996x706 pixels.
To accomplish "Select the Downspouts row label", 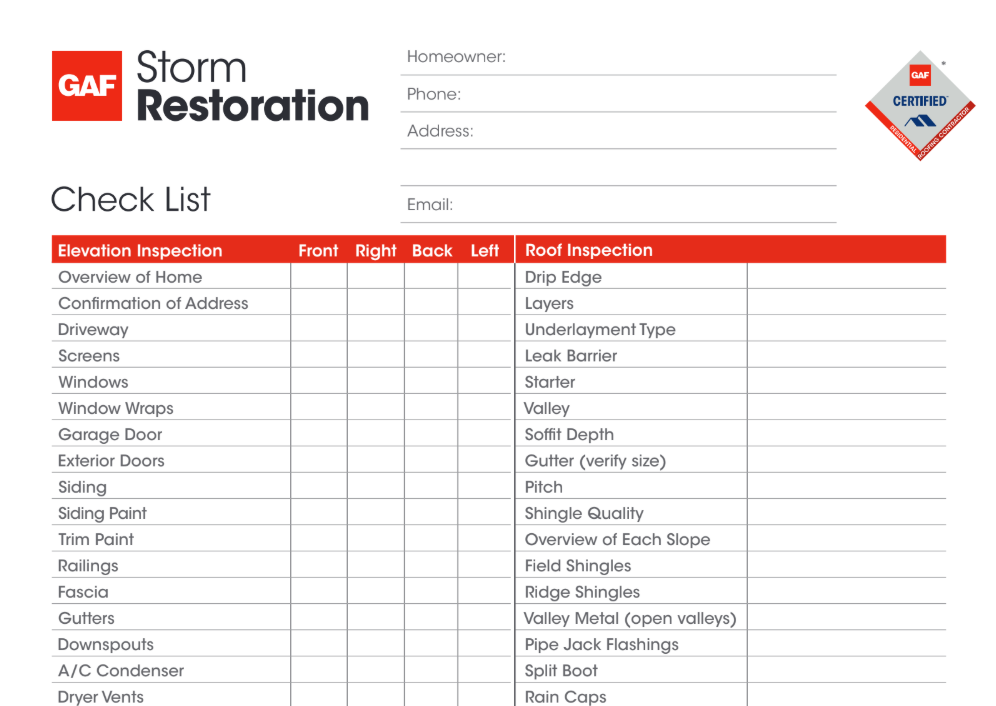I will click(106, 645).
